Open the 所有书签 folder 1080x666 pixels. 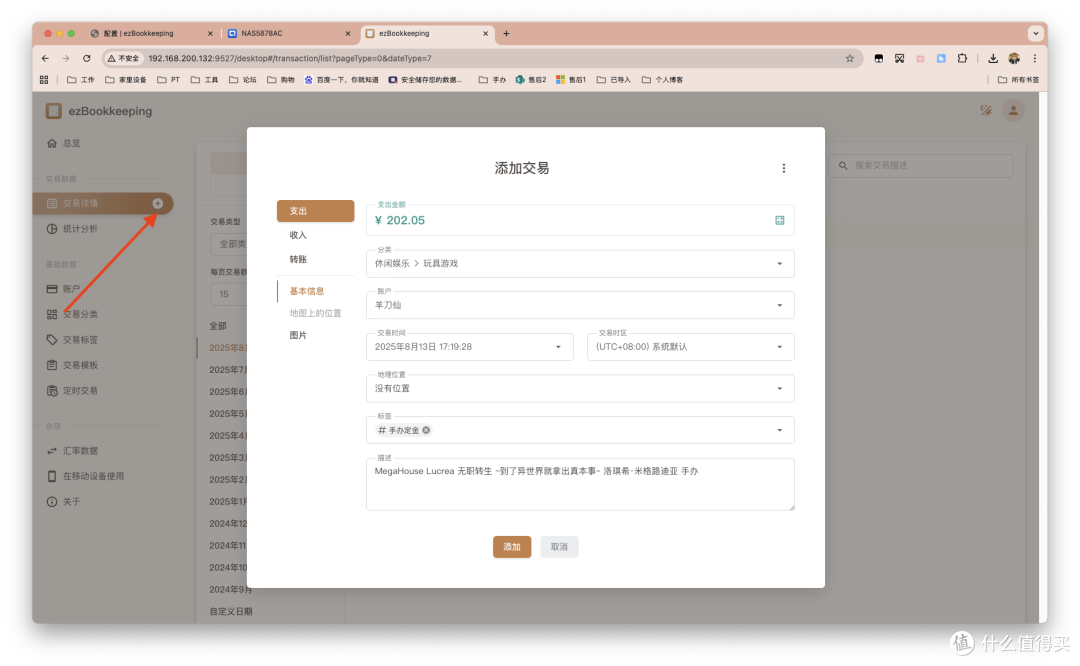[x=1018, y=80]
